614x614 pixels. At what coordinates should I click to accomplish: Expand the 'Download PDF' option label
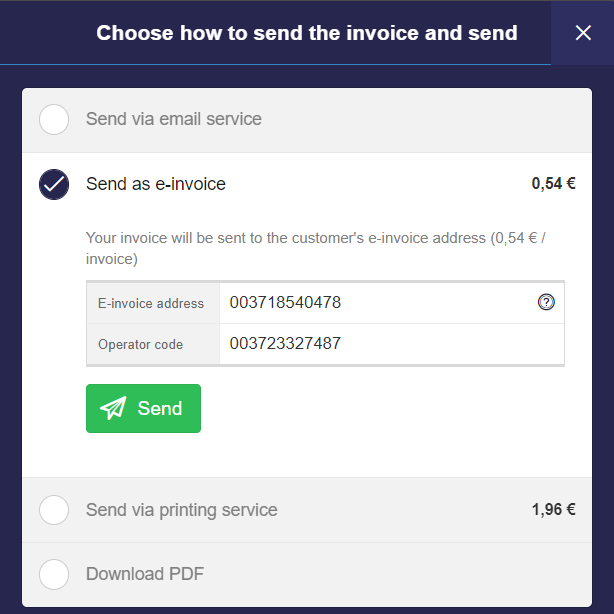pos(145,574)
